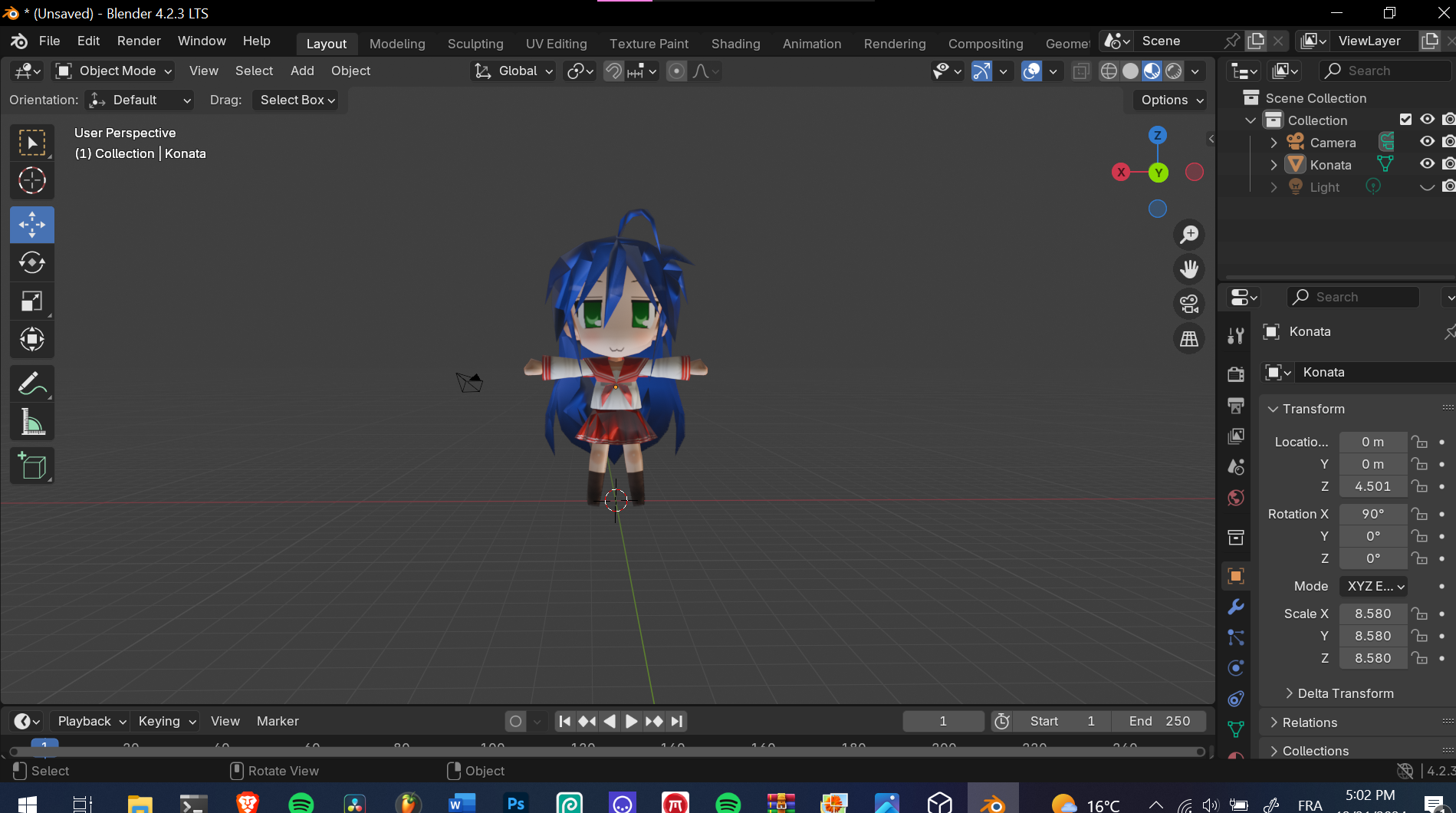Open the viewport Add menu
The width and height of the screenshot is (1456, 813).
tap(302, 71)
